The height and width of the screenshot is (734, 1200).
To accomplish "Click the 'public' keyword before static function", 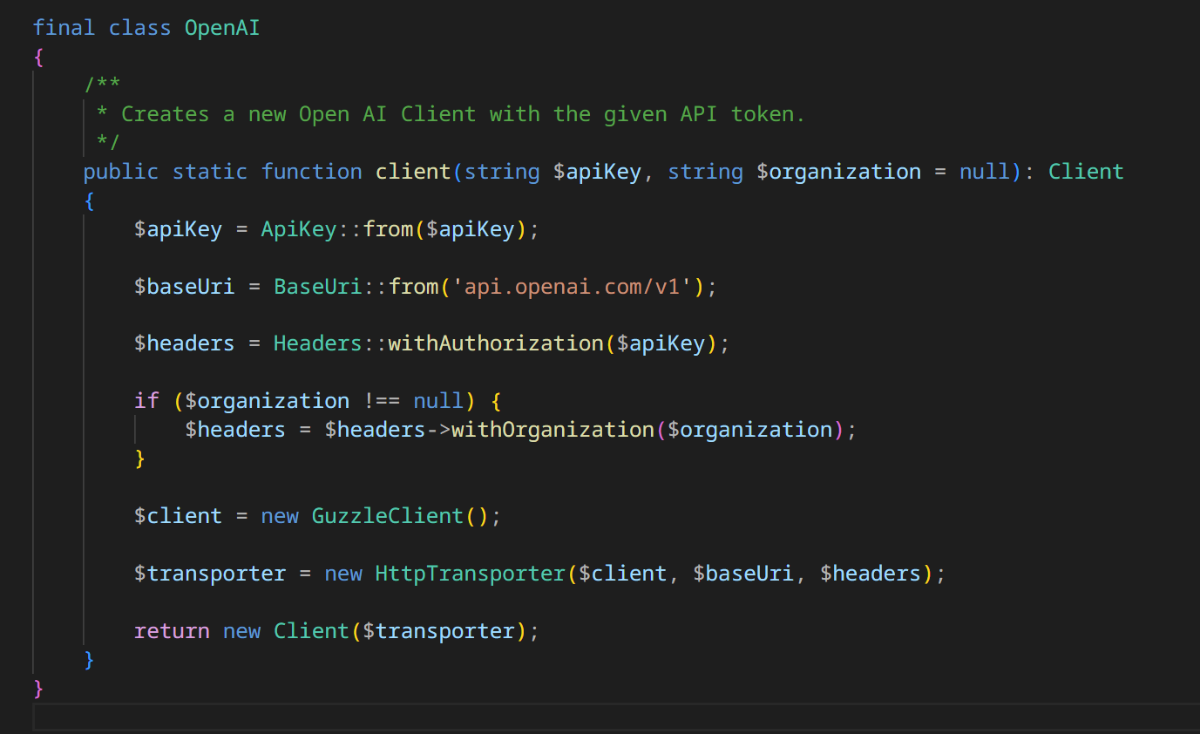I will [120, 172].
